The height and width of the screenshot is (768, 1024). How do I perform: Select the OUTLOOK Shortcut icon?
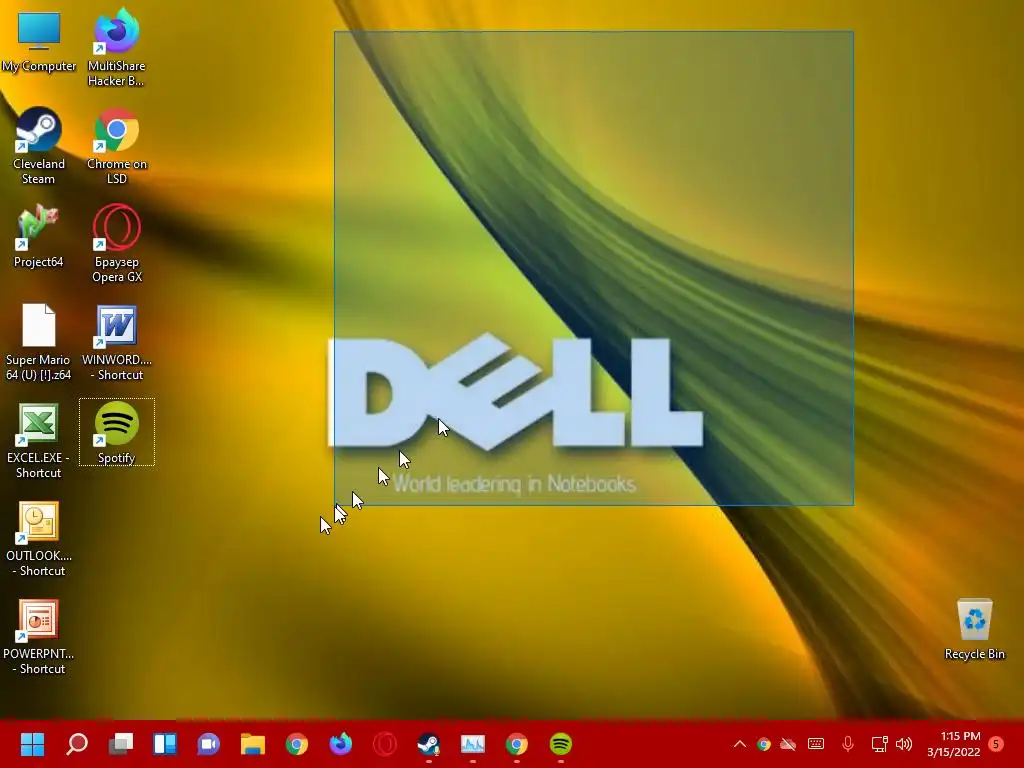(39, 538)
